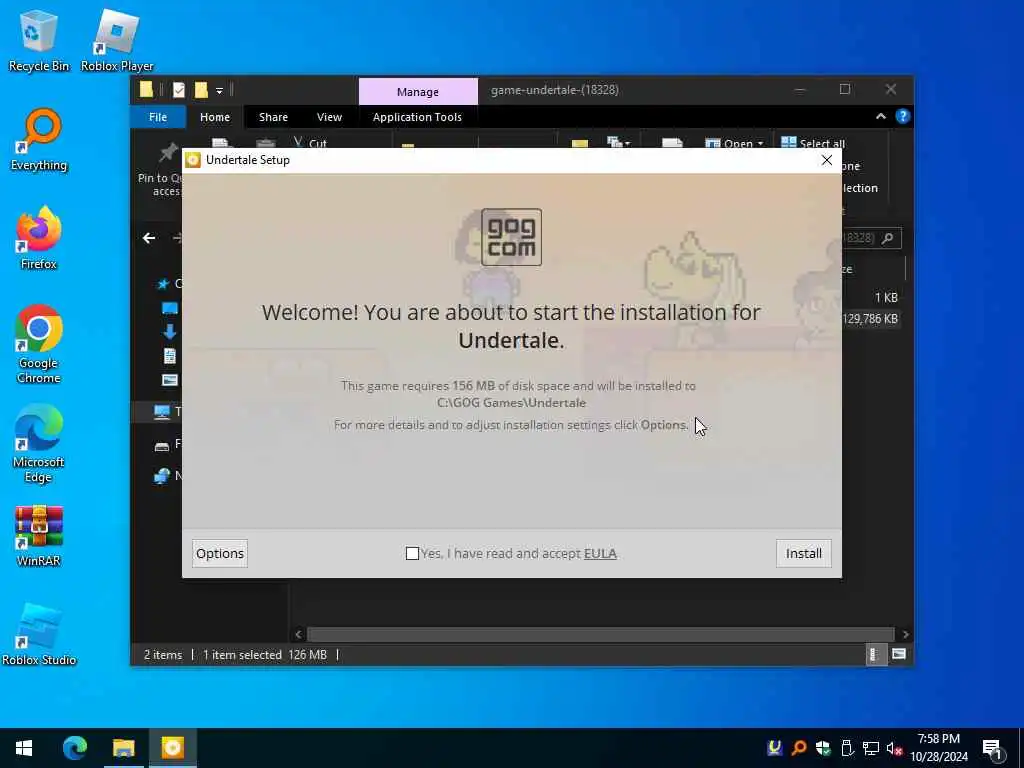The width and height of the screenshot is (1024, 768).
Task: Click the gog.com logo in the installer
Action: pos(511,237)
